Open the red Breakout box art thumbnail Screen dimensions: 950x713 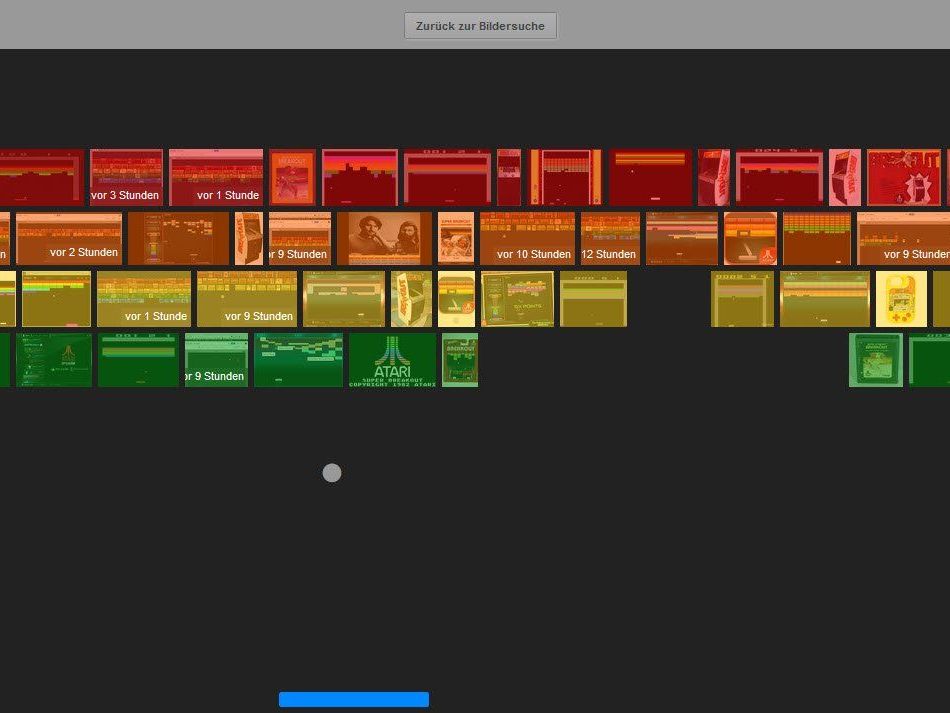(x=292, y=177)
